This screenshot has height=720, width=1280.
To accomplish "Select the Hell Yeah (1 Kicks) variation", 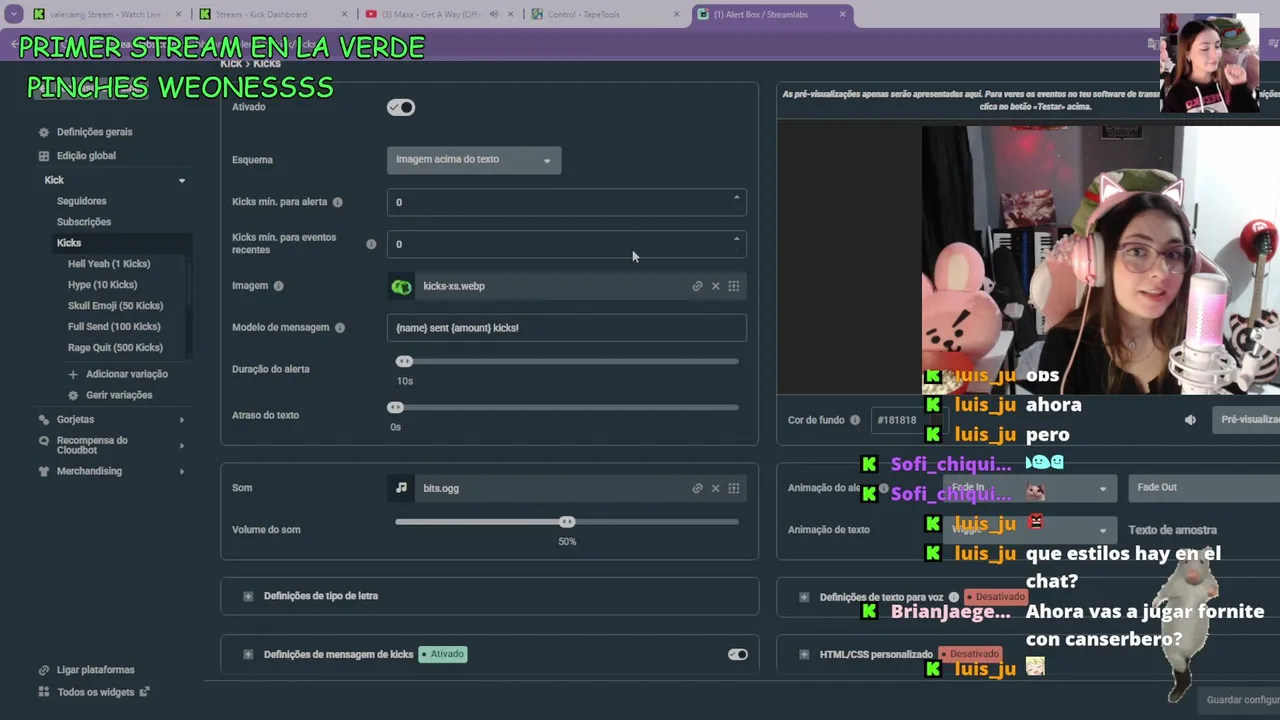I will pyautogui.click(x=109, y=264).
